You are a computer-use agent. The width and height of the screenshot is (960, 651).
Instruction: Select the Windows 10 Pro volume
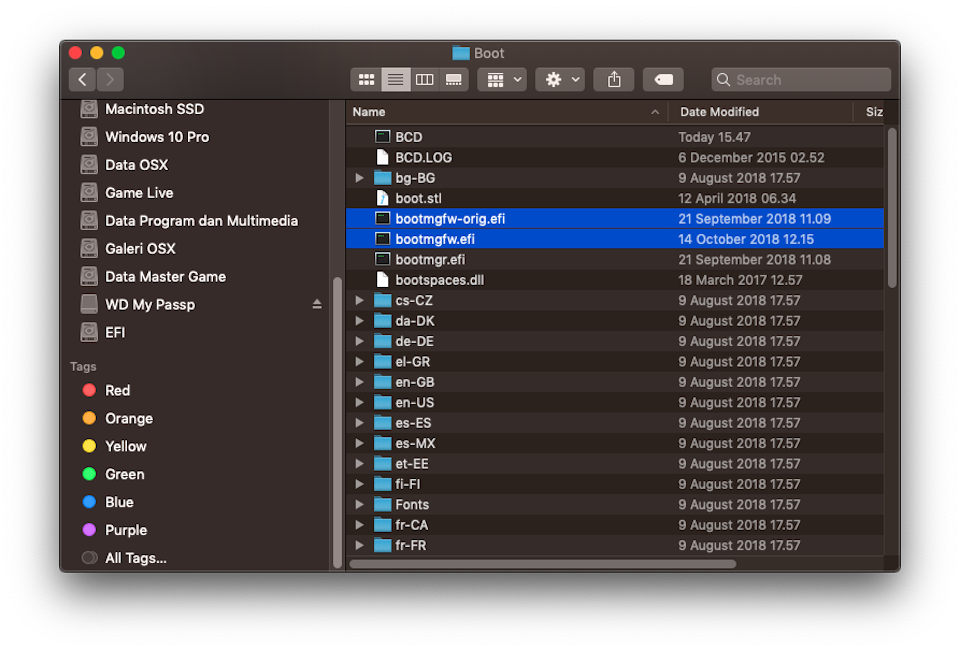click(x=156, y=136)
